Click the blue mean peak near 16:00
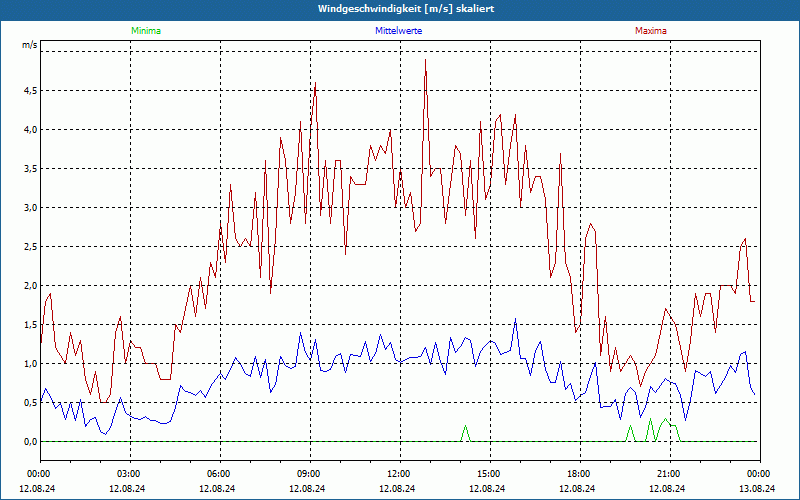This screenshot has height=500, width=800. (x=515, y=319)
